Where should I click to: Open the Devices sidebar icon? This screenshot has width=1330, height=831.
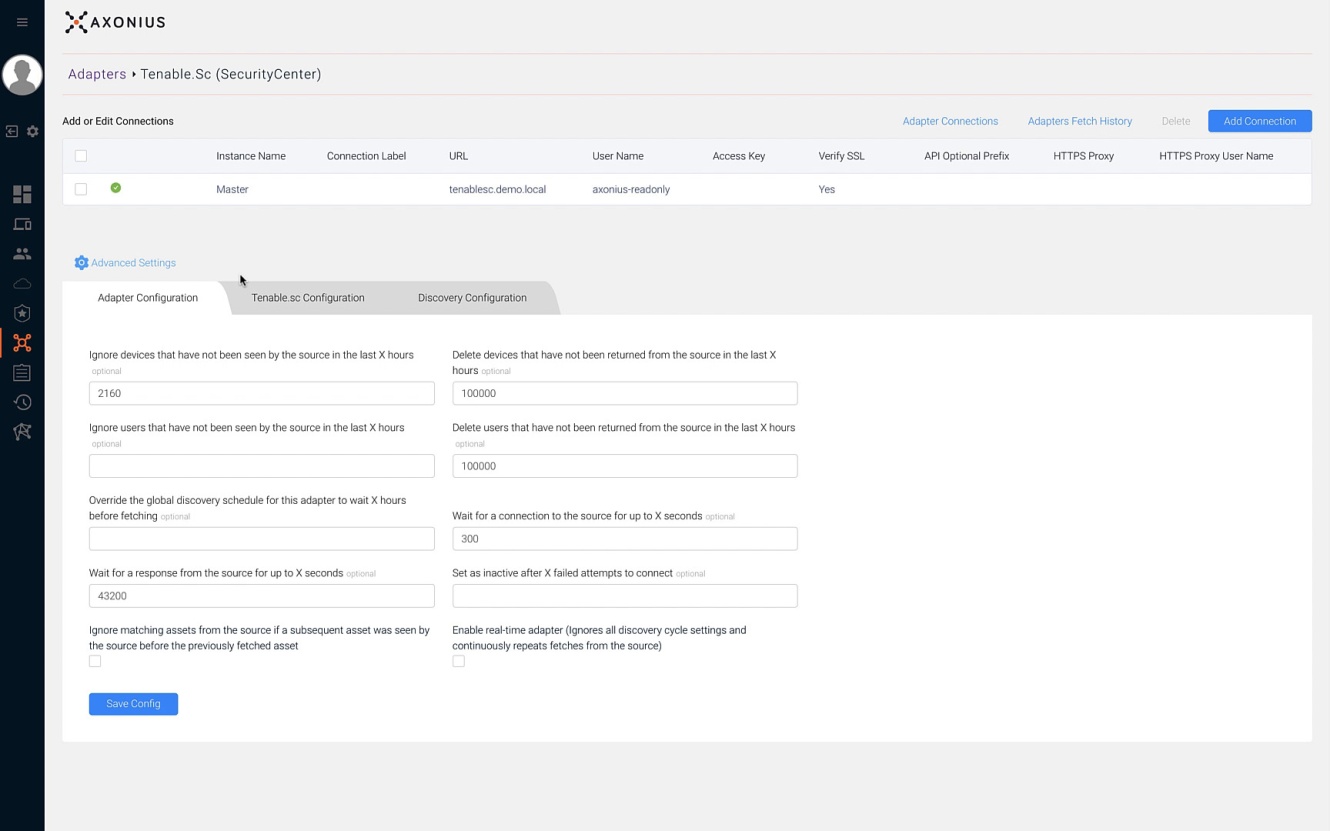click(x=22, y=224)
